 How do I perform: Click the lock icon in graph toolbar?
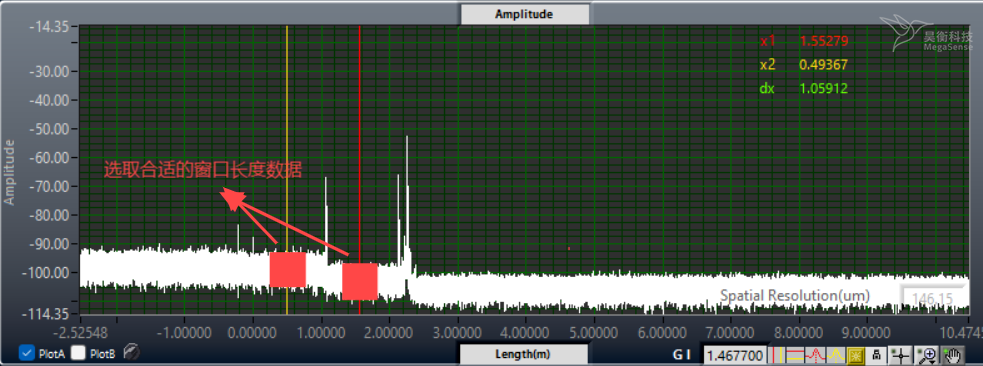pos(876,355)
